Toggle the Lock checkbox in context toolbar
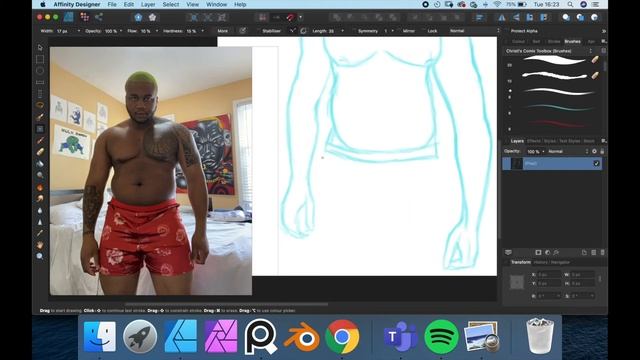Viewport: 640px width, 360px height. point(424,31)
